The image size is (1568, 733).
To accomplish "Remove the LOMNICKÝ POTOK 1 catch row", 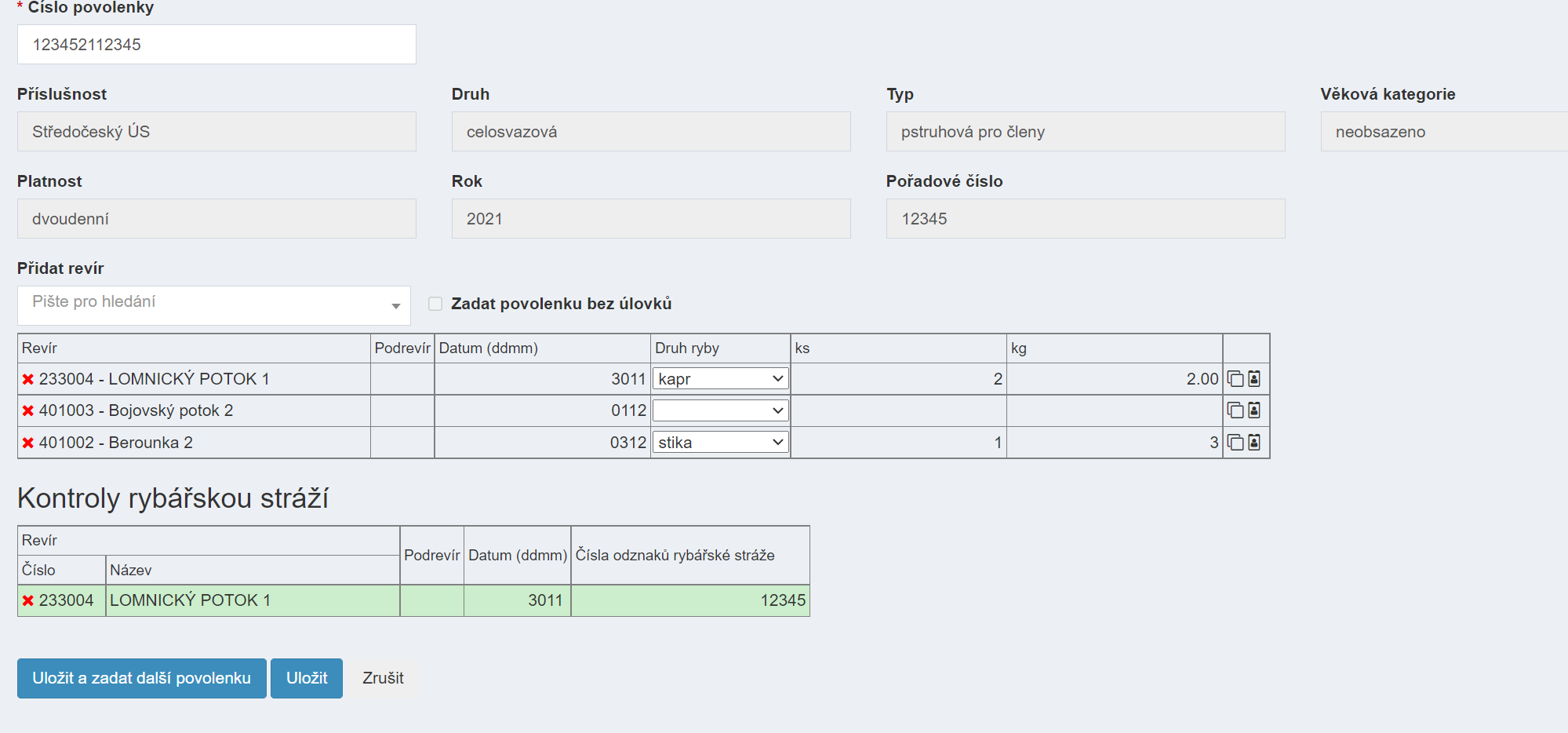I will click(x=28, y=379).
